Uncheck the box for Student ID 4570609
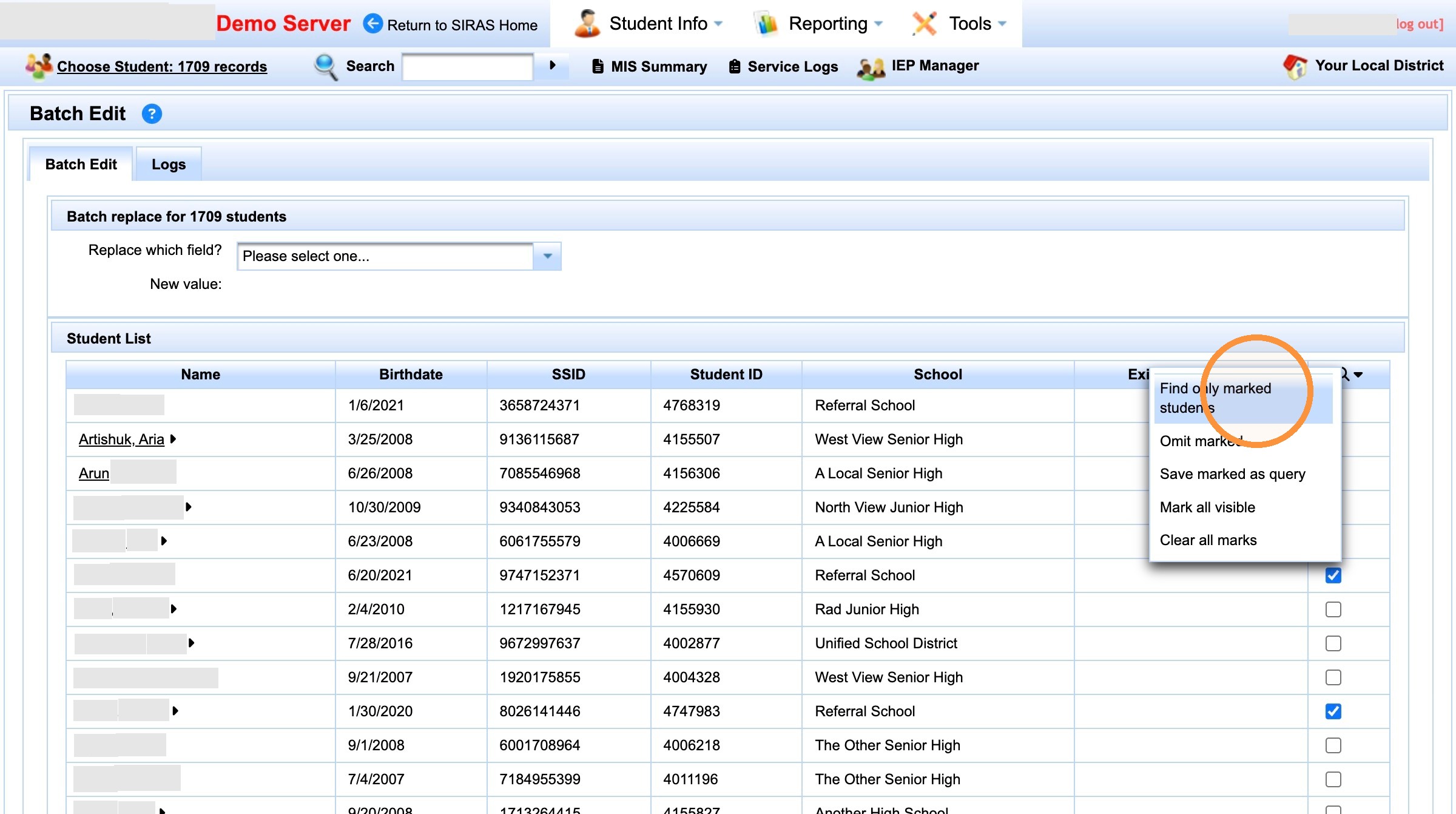This screenshot has width=1456, height=814. [x=1333, y=575]
